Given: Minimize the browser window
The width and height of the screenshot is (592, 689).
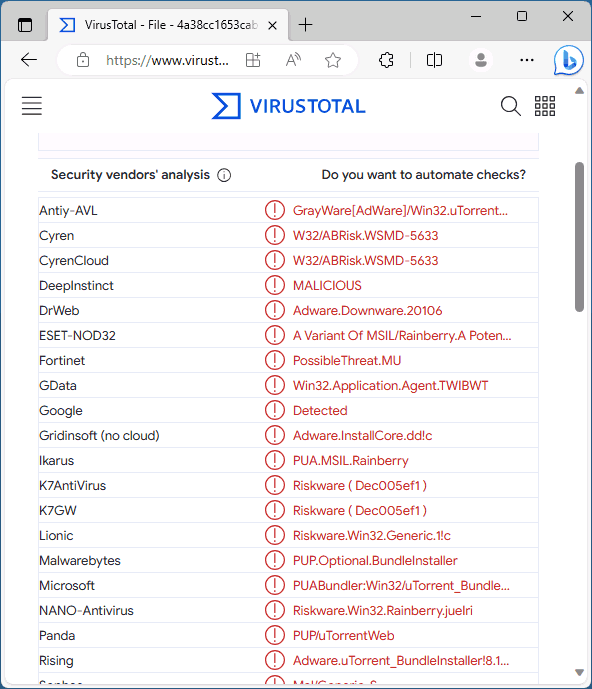Looking at the screenshot, I should (x=476, y=17).
